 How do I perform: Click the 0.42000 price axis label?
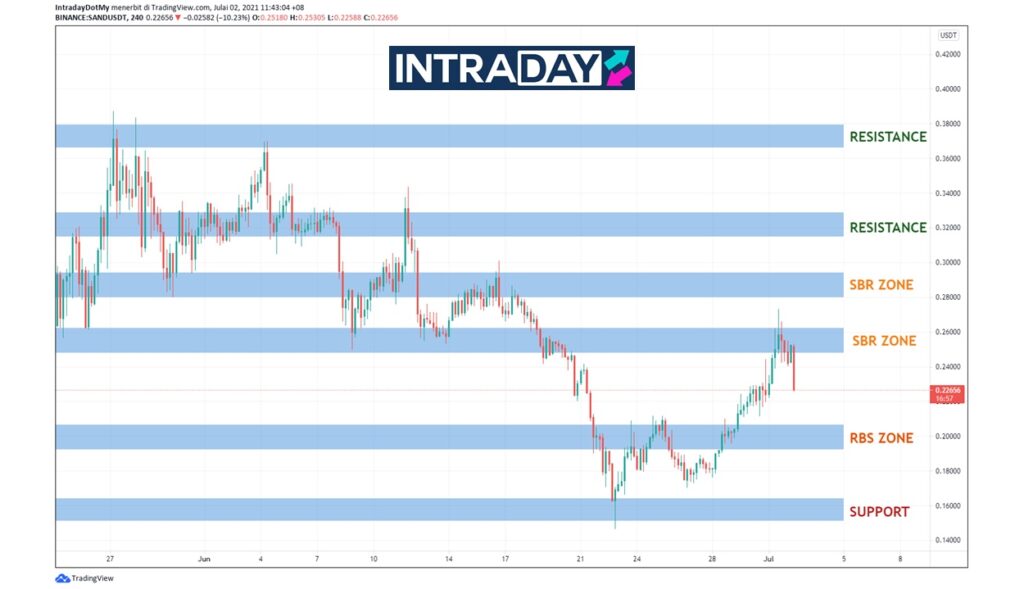tap(949, 54)
